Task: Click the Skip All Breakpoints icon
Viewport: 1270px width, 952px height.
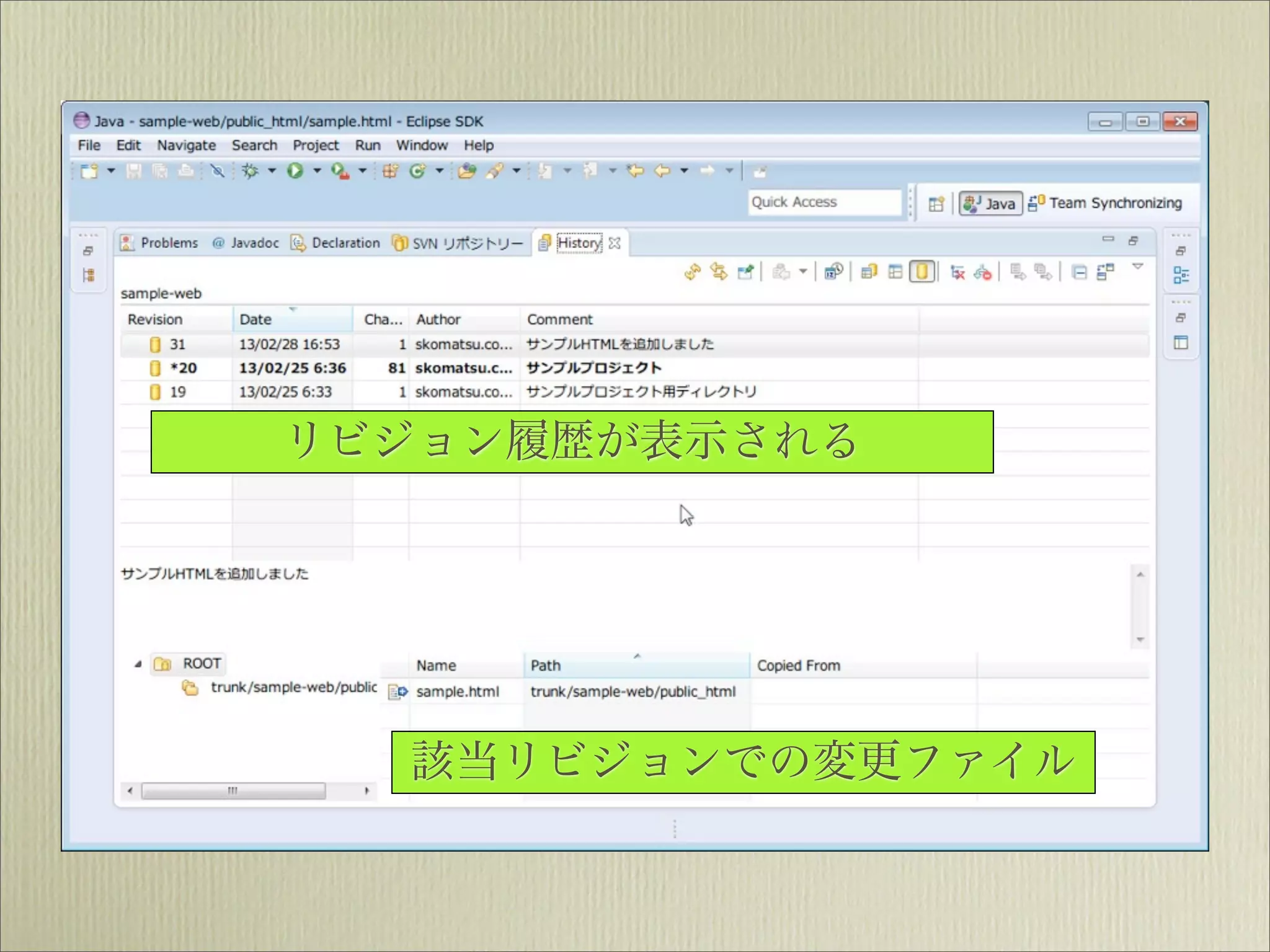Action: 218,170
